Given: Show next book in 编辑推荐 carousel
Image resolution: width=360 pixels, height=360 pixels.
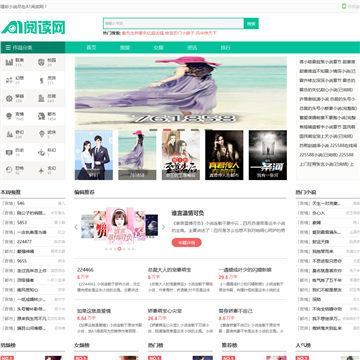Looking at the screenshot, I should pos(163,227).
